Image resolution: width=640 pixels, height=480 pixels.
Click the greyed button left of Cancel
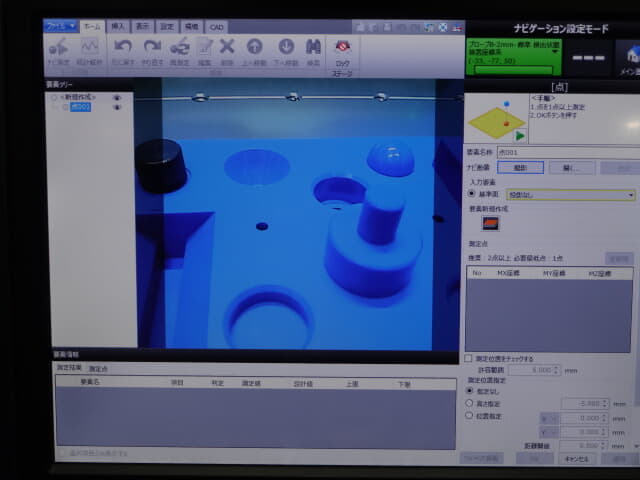534,459
